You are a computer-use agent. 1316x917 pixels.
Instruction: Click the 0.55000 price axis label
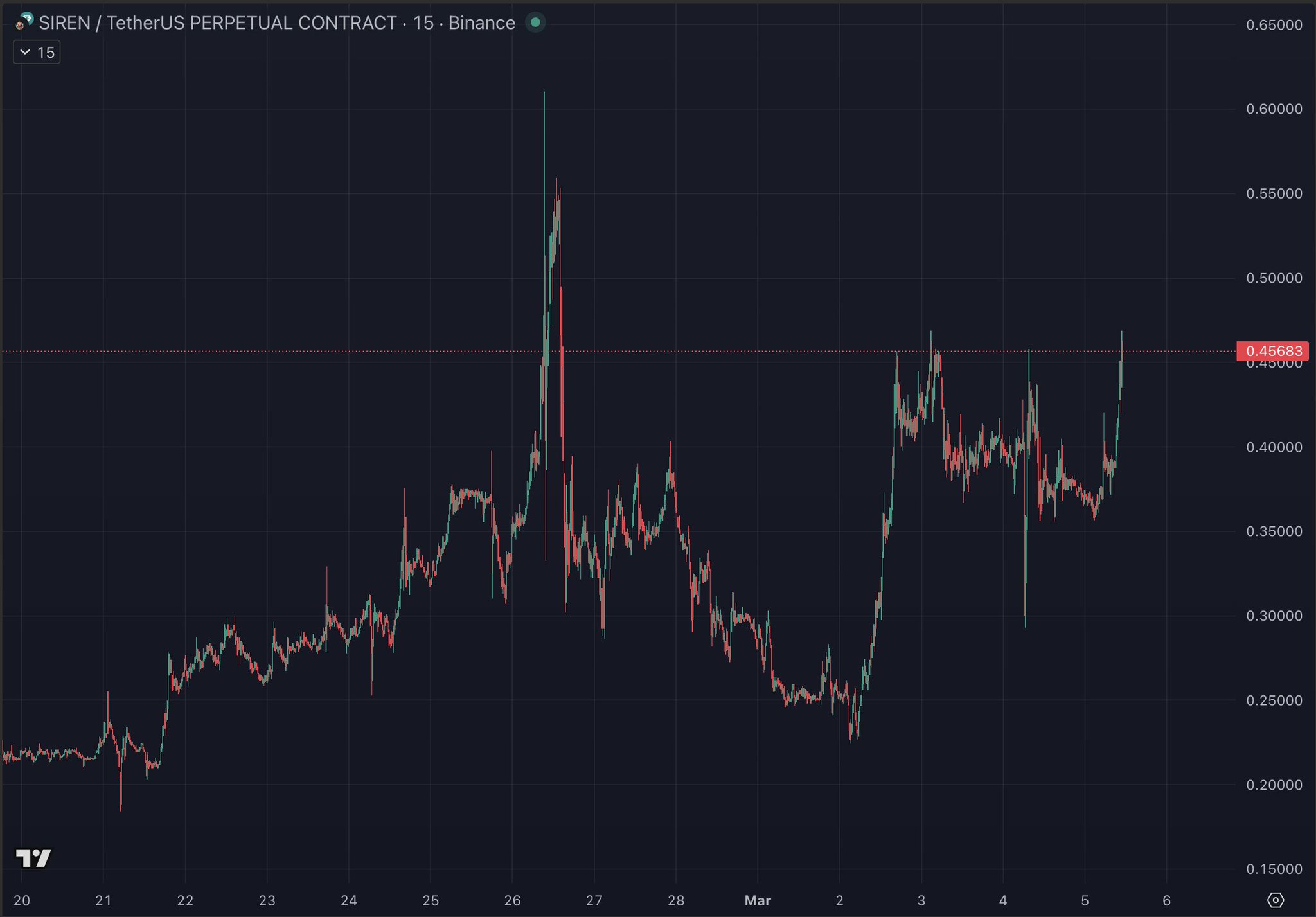click(1274, 193)
